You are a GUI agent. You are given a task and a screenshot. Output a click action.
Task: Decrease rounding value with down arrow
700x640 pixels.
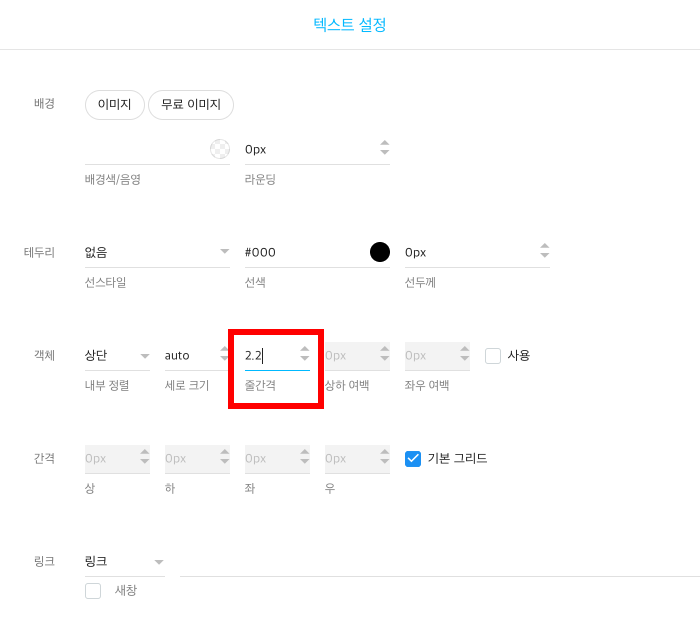tap(384, 152)
